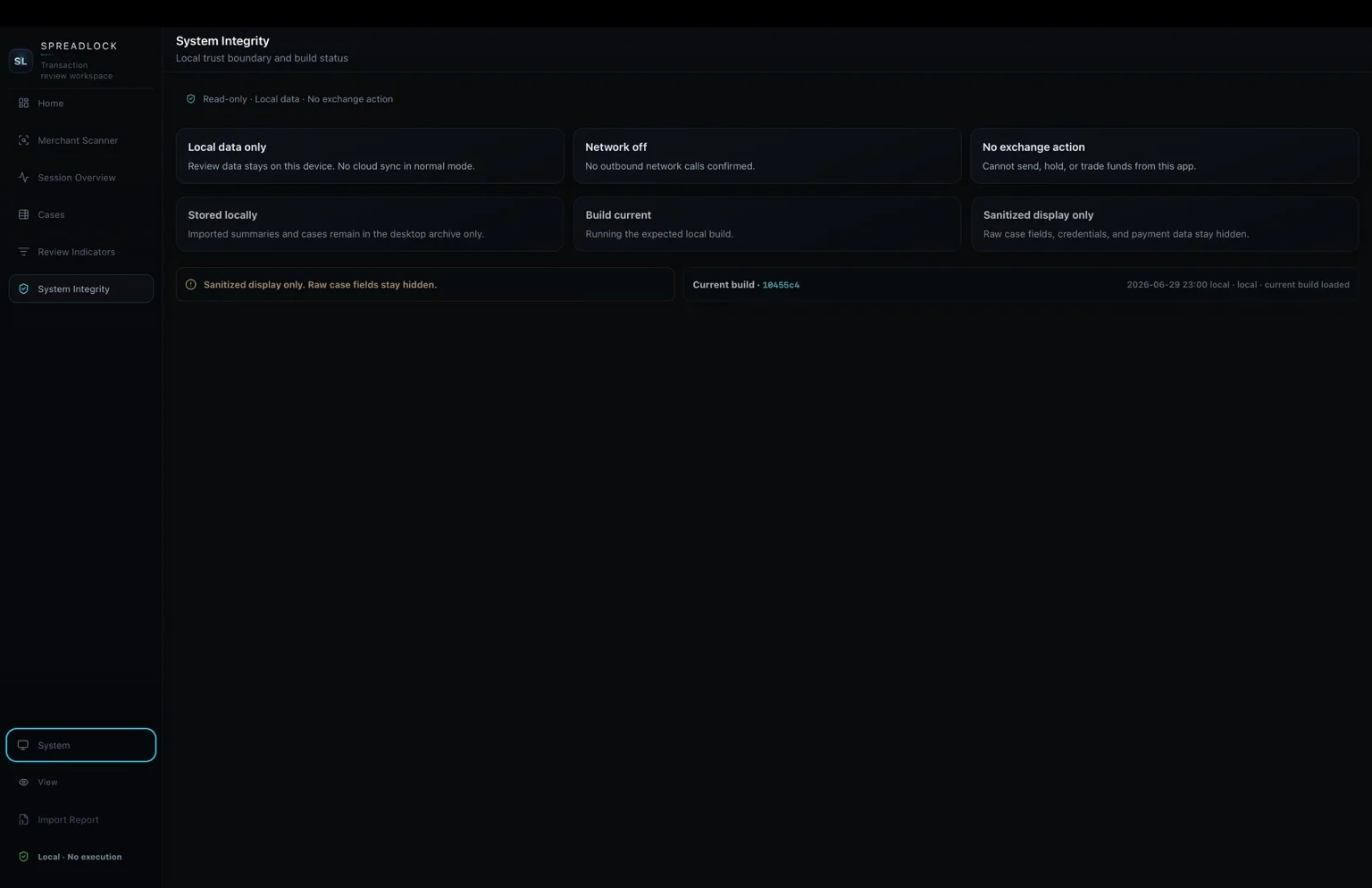Click Transaction review workspace tagline

77,71
